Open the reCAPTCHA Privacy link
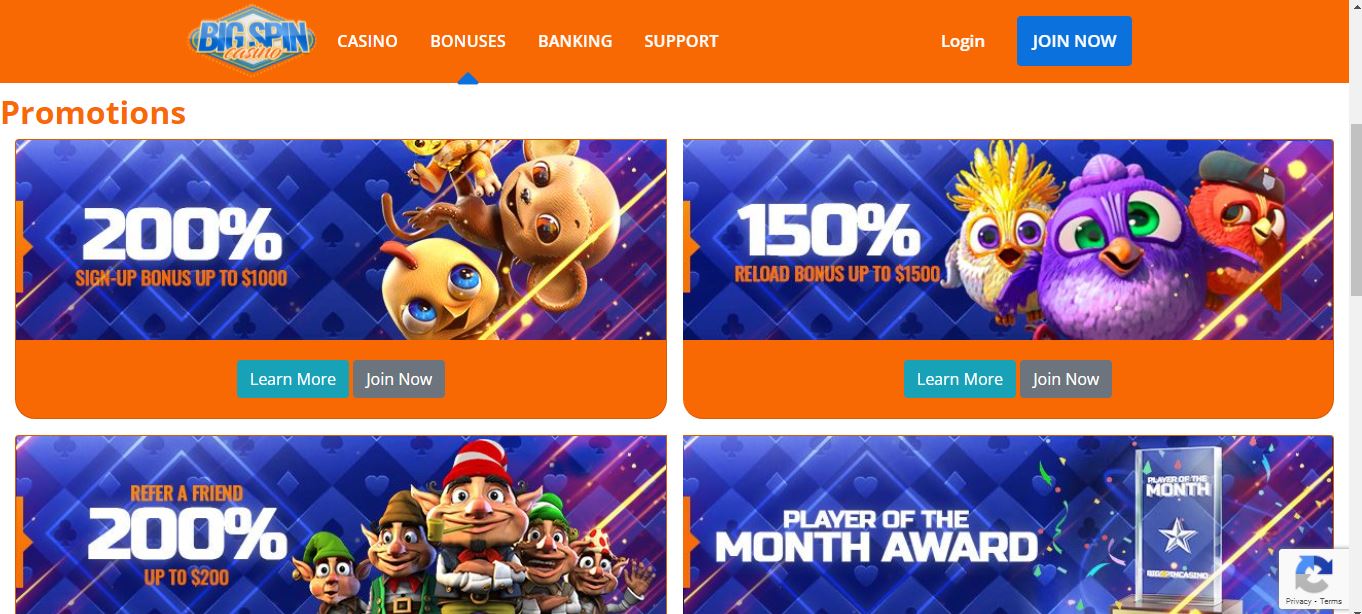This screenshot has height=614, width=1362. point(1298,601)
